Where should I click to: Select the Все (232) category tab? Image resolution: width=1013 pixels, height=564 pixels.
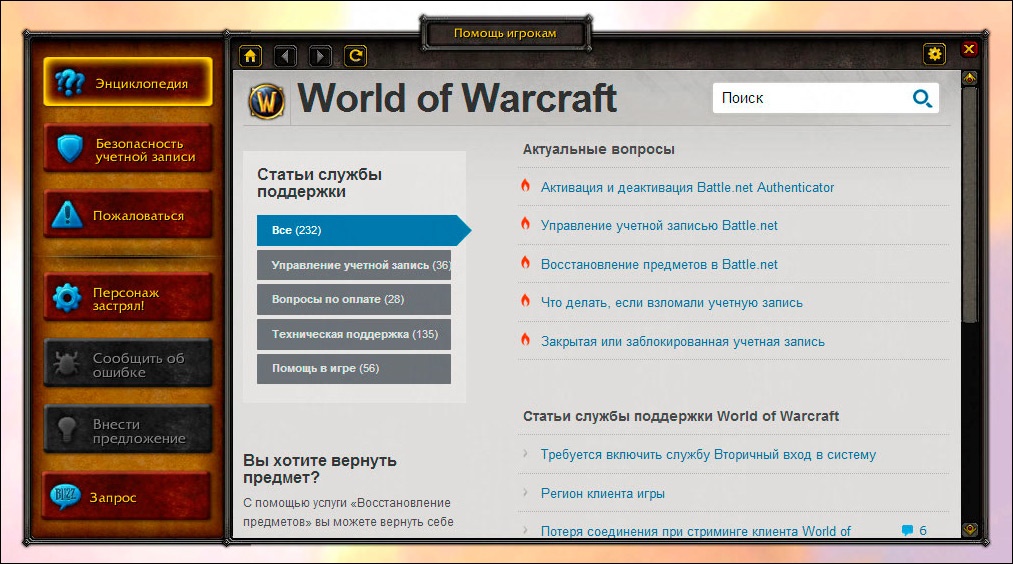tap(364, 230)
